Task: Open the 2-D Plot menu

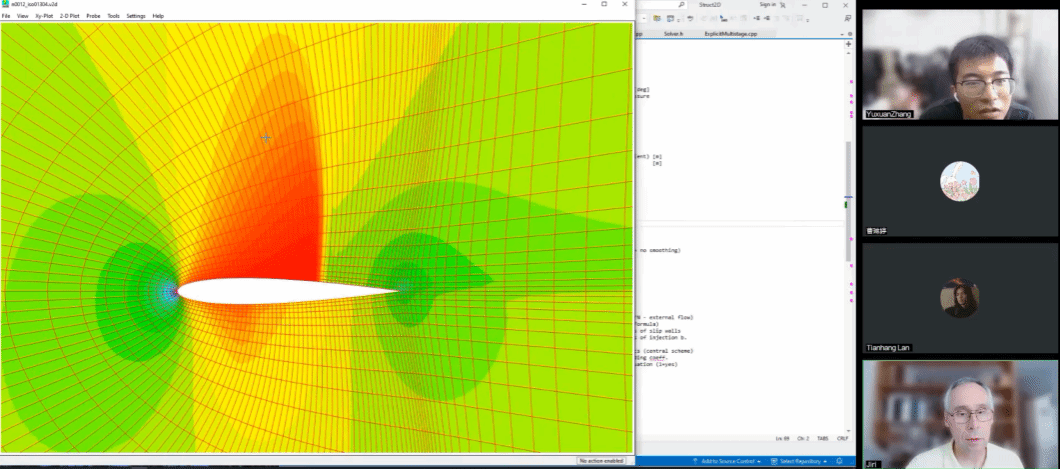Action: click(70, 16)
